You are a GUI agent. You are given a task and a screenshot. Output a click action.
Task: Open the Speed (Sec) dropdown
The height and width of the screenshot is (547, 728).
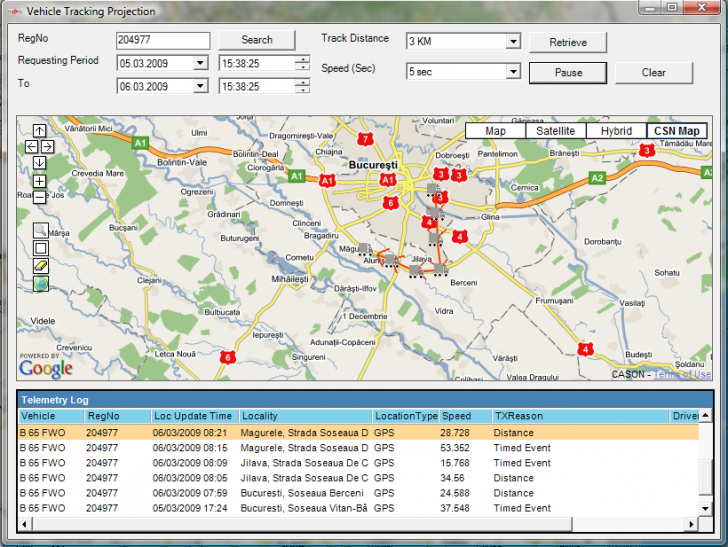[513, 72]
